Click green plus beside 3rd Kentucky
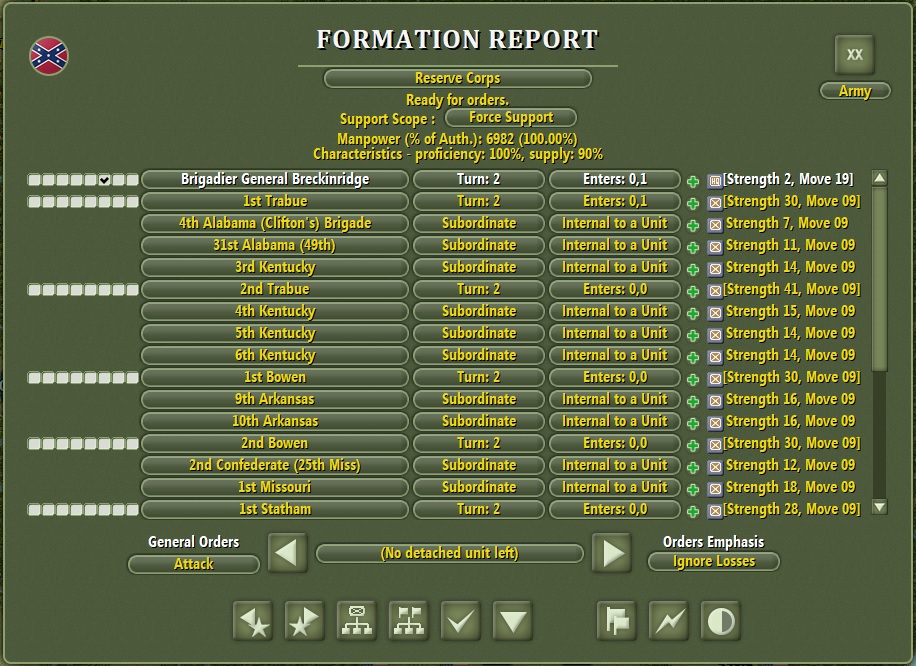916x666 pixels. (693, 269)
